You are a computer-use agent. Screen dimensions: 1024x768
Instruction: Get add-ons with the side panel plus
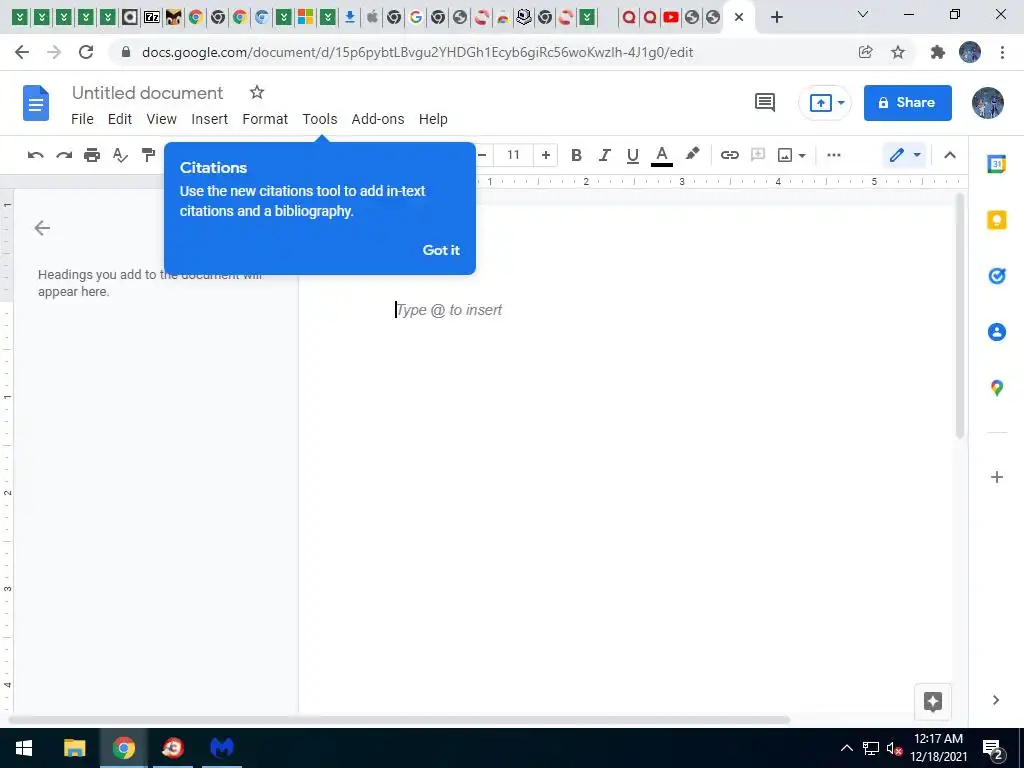[x=997, y=477]
